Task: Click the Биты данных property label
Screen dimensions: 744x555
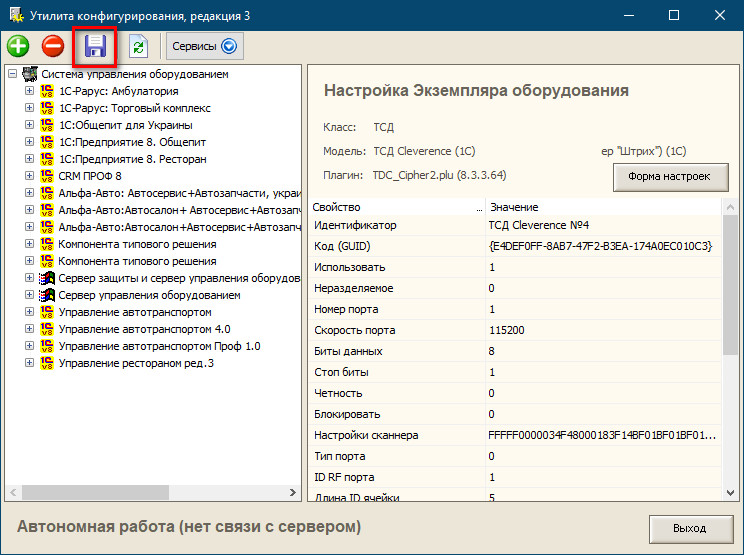Action: [348, 352]
